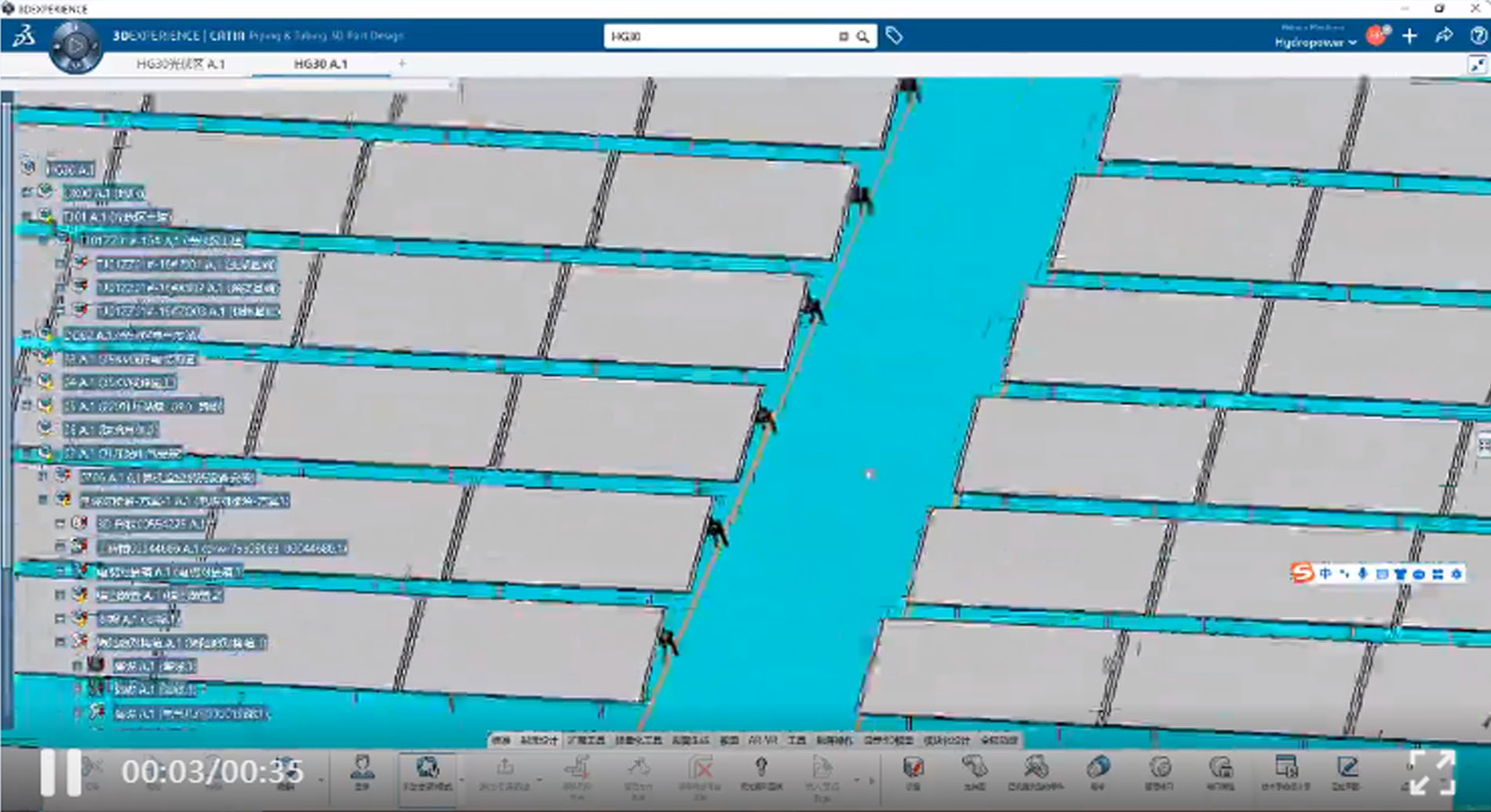Screen dimensions: 1491x812
Task: Collapse the second-level tree node under HG30
Action: click(x=27, y=216)
